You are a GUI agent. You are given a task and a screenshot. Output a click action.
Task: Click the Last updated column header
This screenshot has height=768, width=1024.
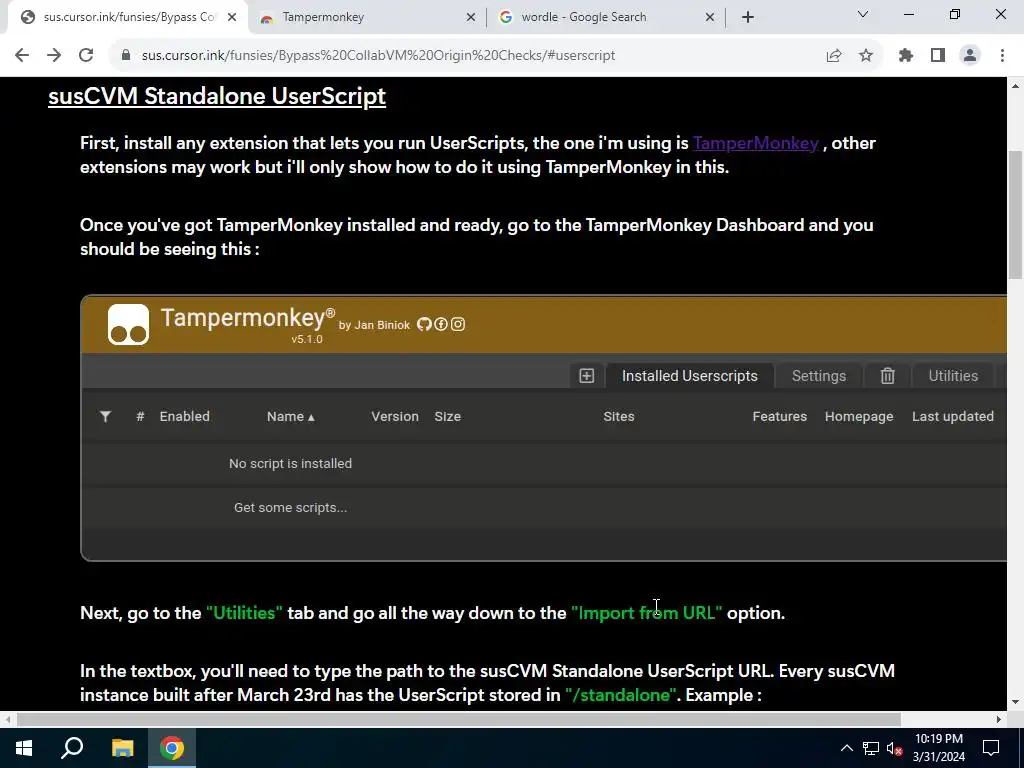(x=953, y=417)
